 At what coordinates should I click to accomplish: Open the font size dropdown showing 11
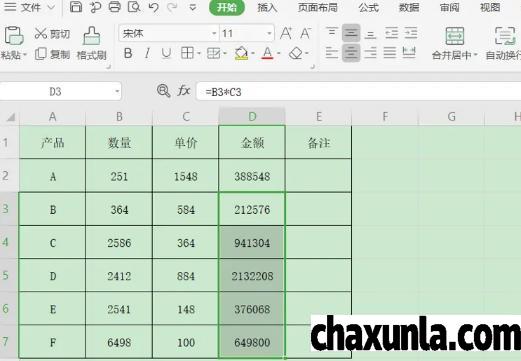269,33
